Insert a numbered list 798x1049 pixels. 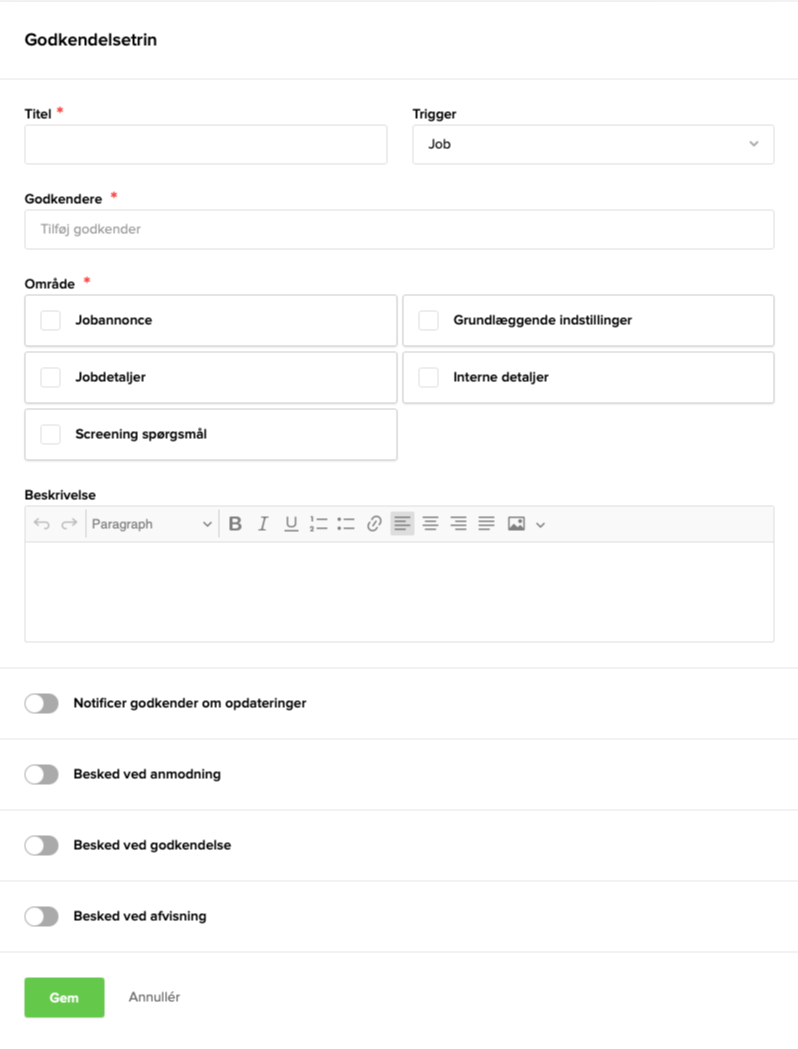(x=319, y=524)
